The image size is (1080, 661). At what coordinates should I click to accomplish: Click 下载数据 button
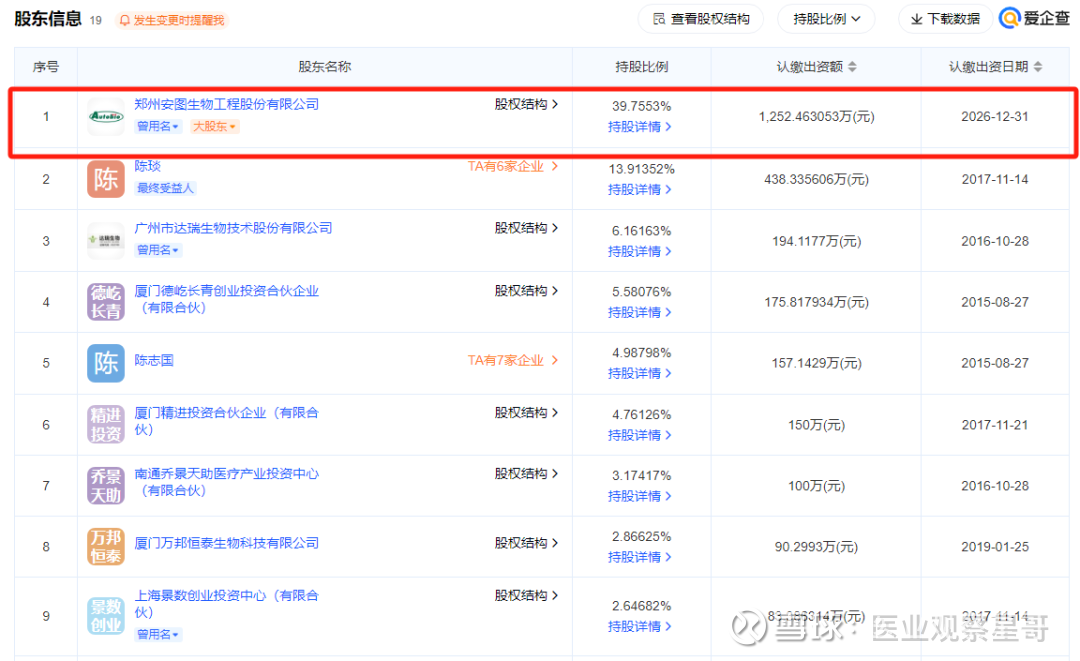945,19
